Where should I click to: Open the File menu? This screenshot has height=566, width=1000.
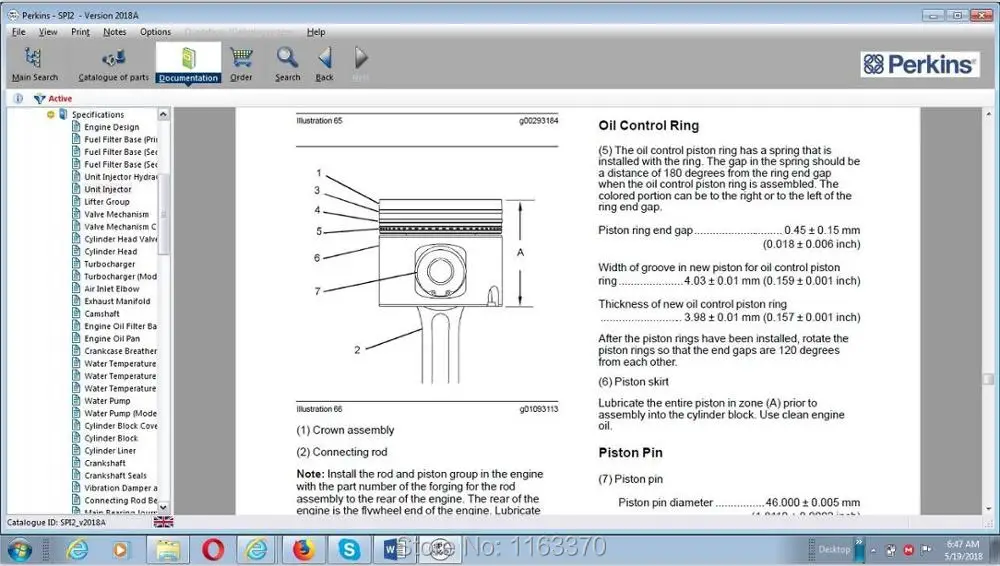18,31
